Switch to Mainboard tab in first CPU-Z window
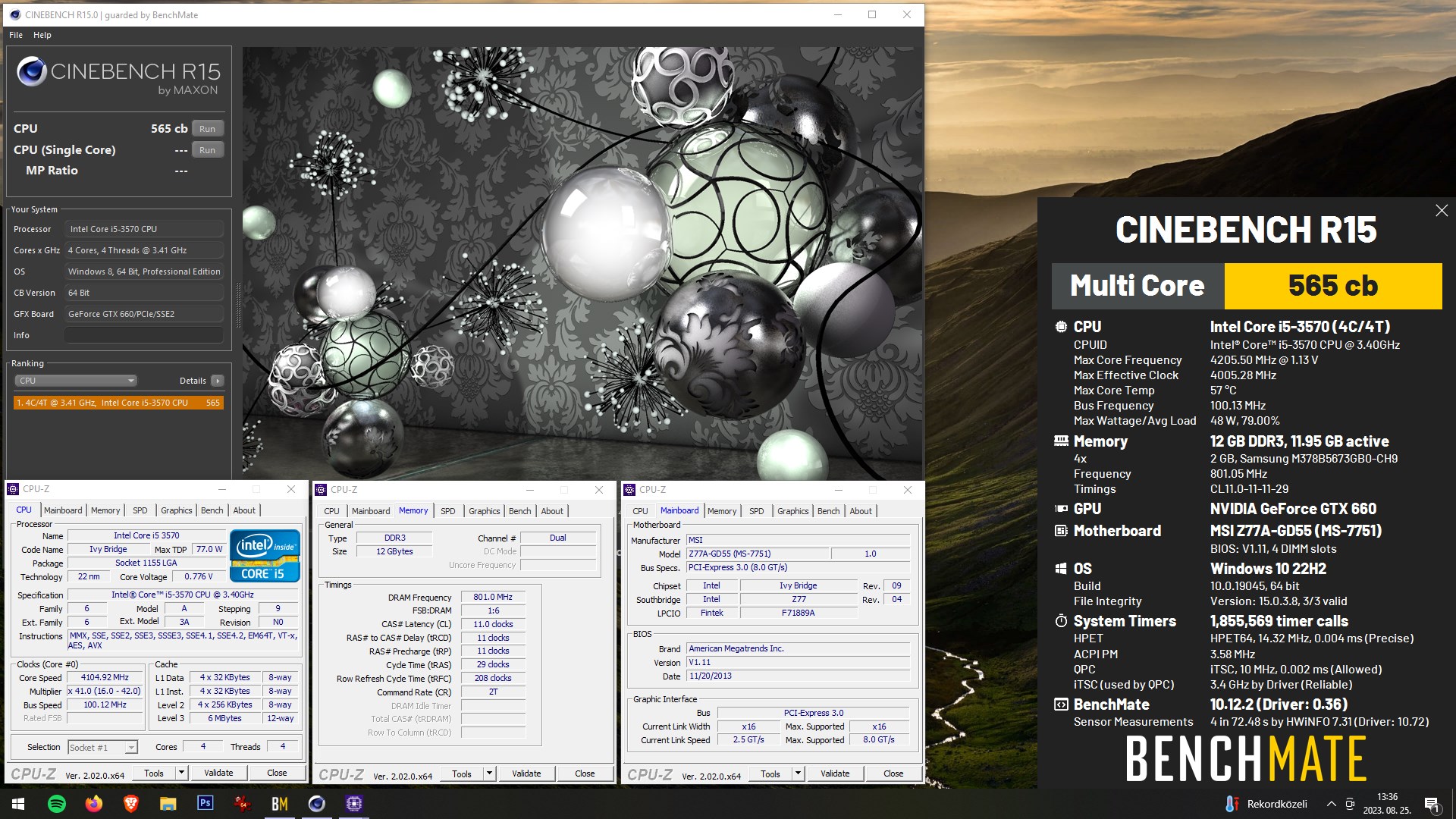Image resolution: width=1456 pixels, height=819 pixels. 63,510
